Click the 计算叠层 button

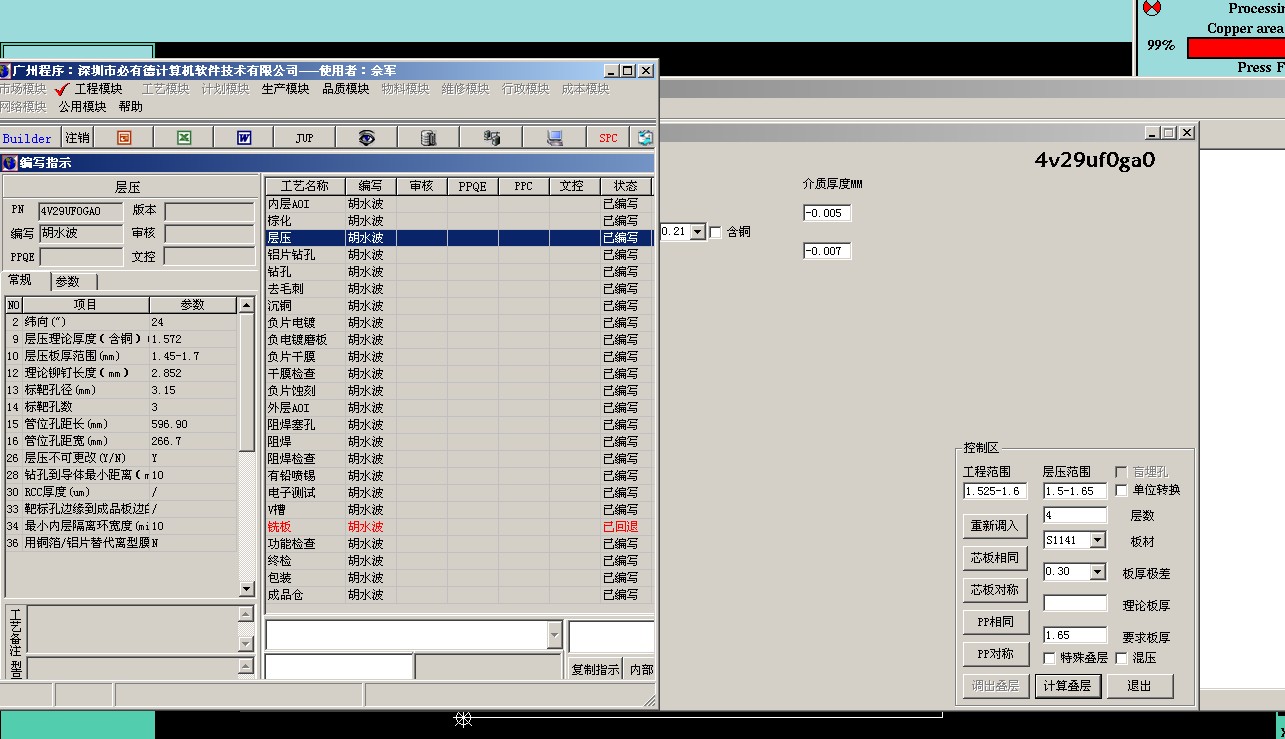click(1067, 686)
